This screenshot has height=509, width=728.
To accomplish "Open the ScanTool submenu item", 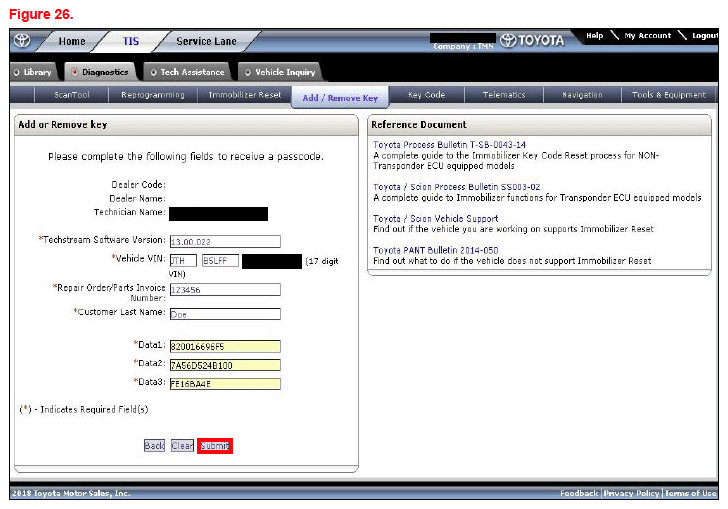I will (72, 95).
